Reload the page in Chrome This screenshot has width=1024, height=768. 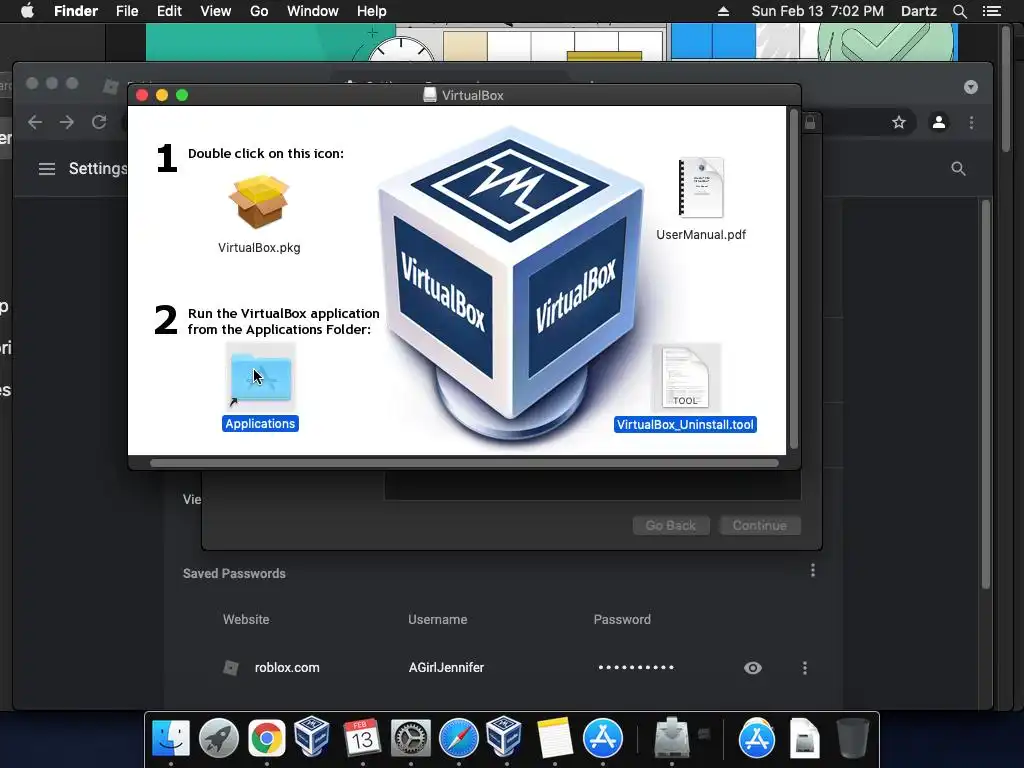(99, 122)
